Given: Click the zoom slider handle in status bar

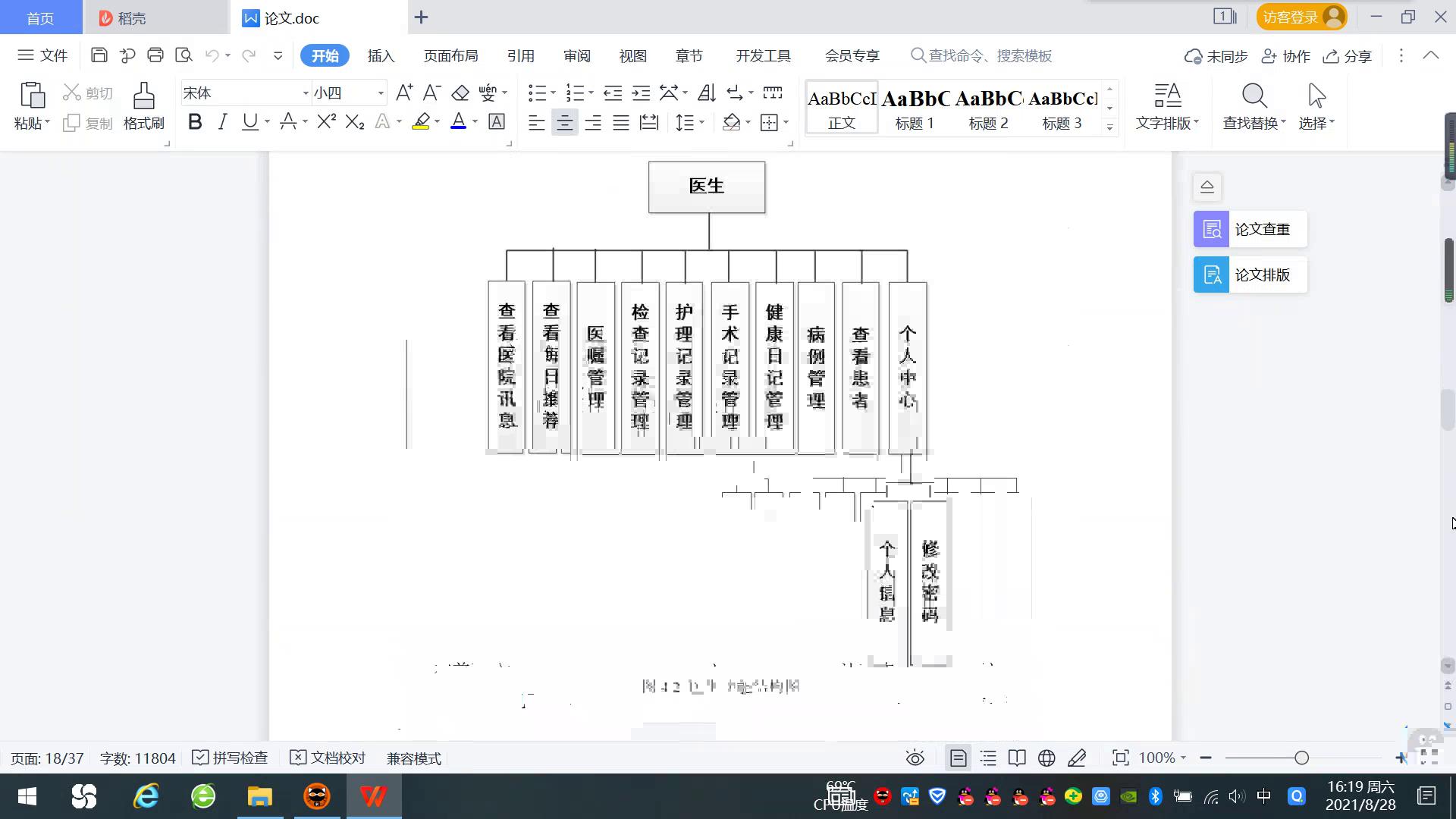Looking at the screenshot, I should coord(1301,758).
